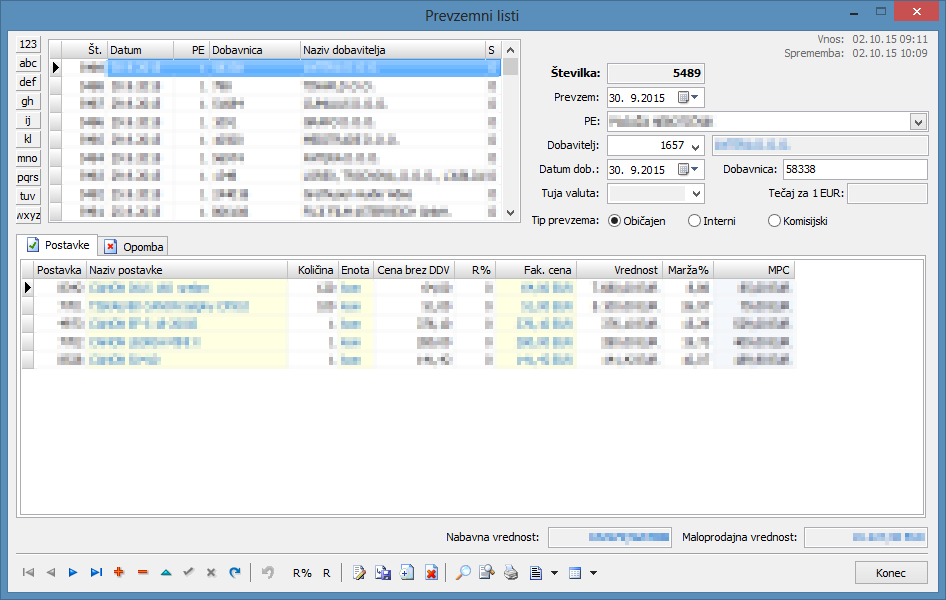Click into the Dobavnica input field
This screenshot has height=600, width=946.
(853, 169)
